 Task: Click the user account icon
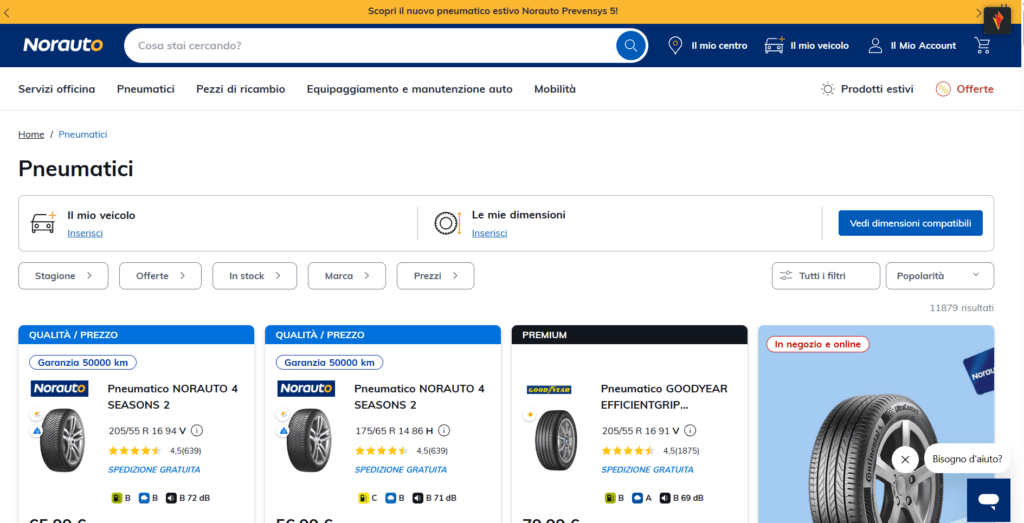click(x=875, y=46)
